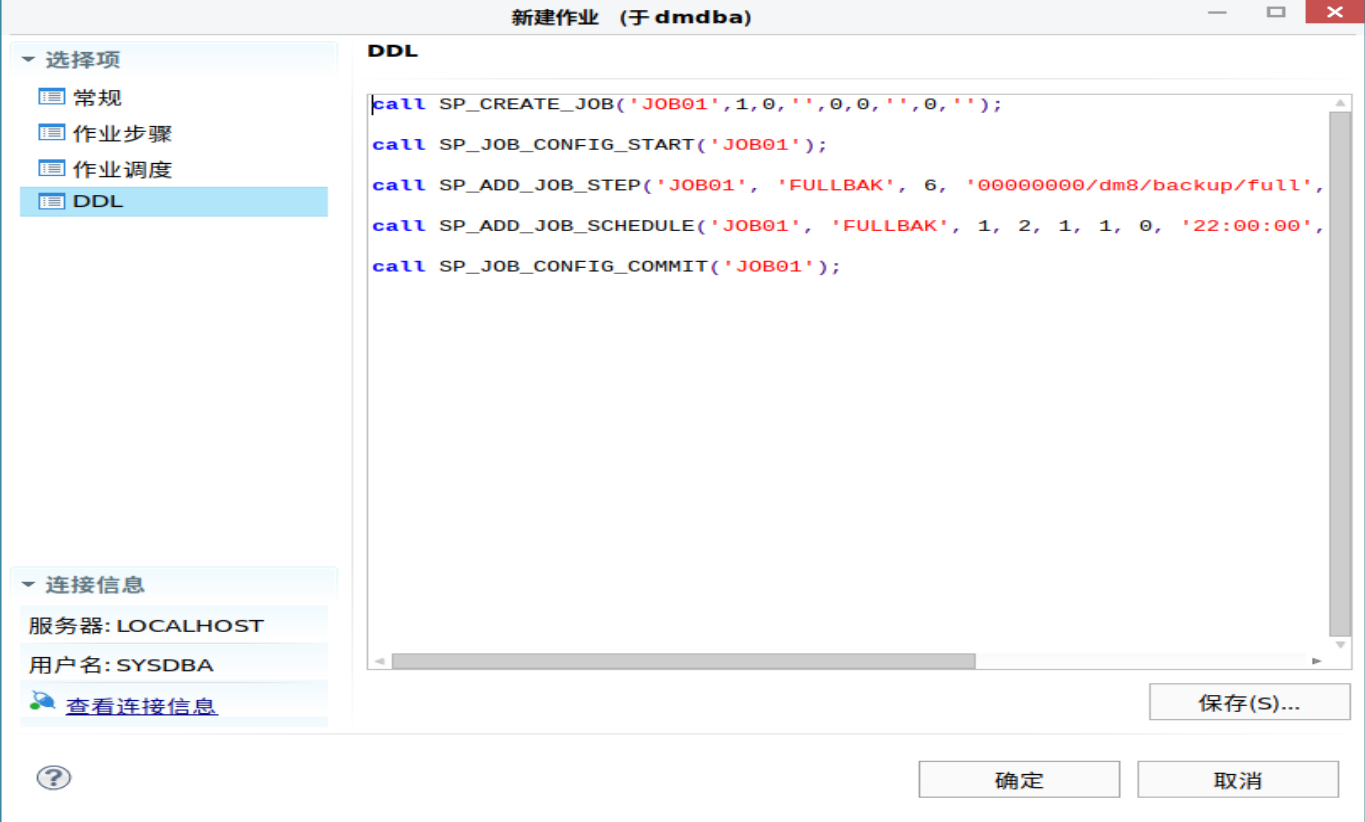
Task: Collapse the 连接信息 section
Action: (28, 585)
